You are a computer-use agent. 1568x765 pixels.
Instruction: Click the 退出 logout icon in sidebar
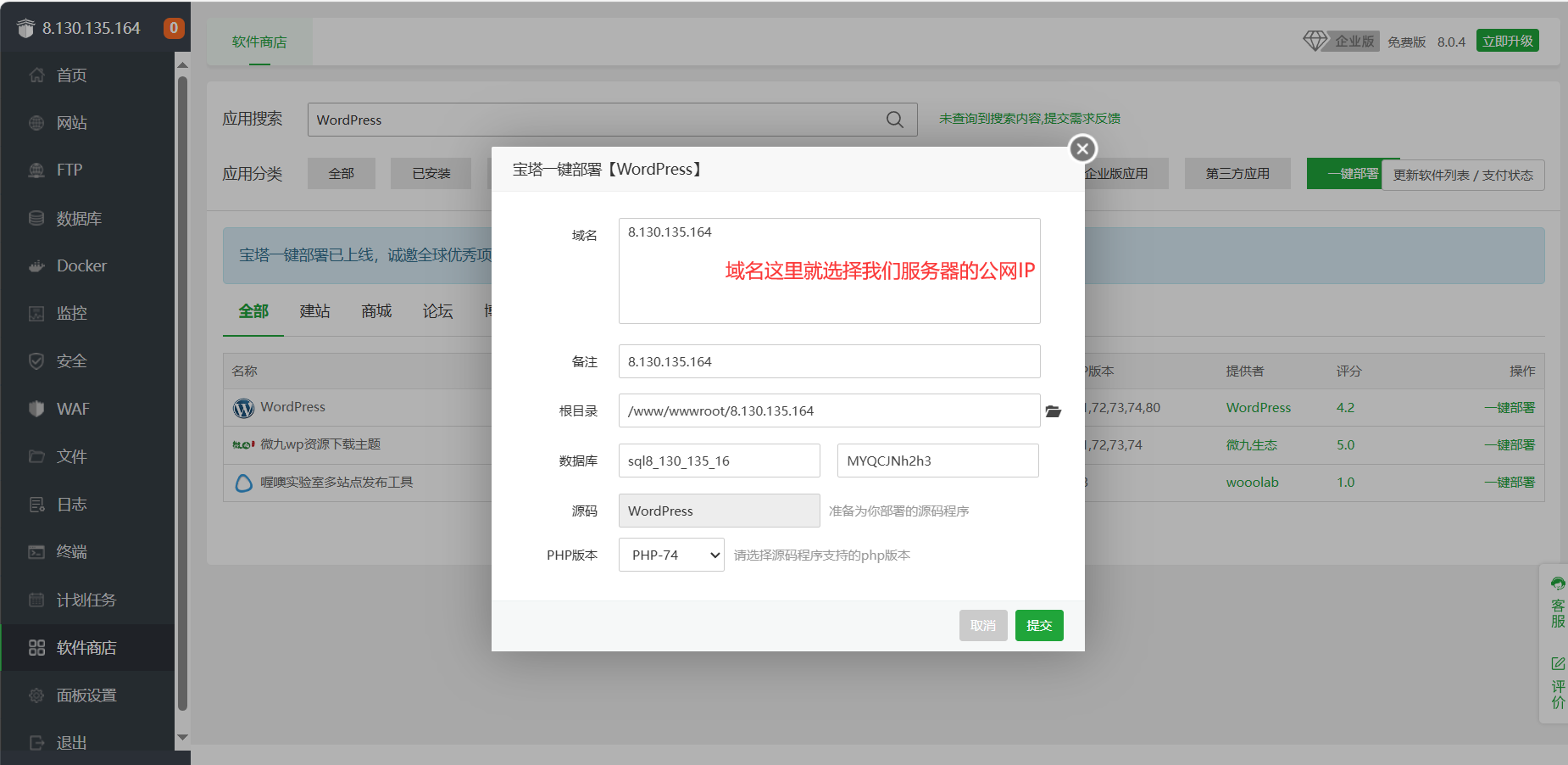[x=36, y=743]
